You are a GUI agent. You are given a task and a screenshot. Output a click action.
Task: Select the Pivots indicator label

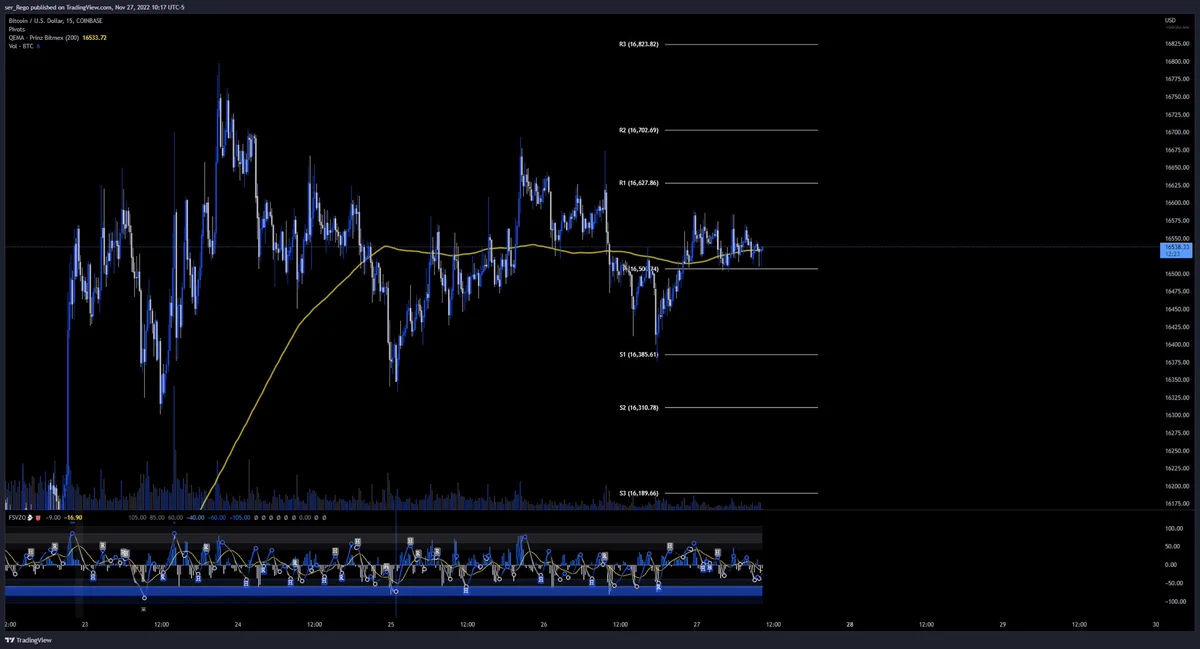click(16, 29)
